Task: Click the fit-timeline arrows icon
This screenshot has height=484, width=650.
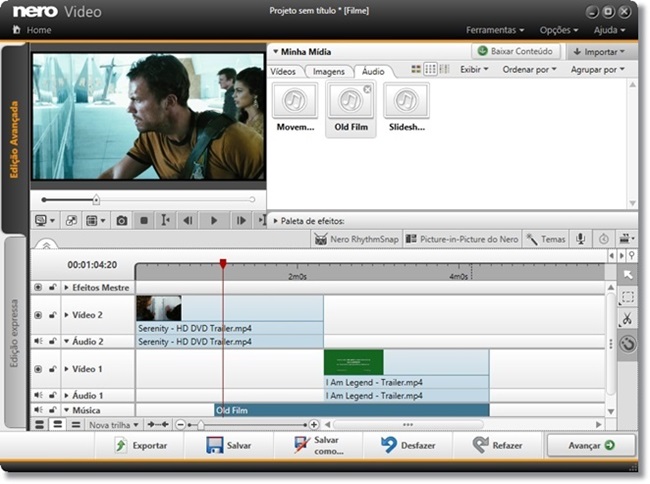Action: pyautogui.click(x=158, y=424)
